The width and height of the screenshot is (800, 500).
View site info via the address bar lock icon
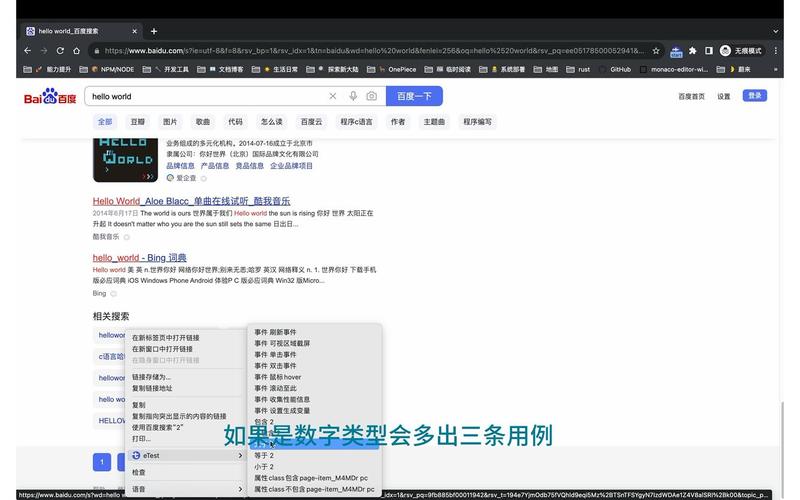coord(96,51)
